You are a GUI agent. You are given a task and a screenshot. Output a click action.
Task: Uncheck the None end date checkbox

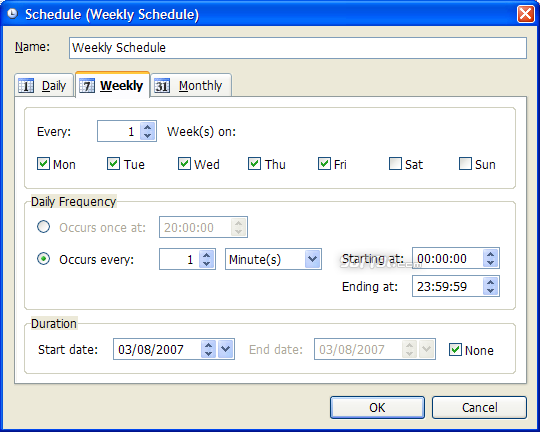tap(455, 350)
